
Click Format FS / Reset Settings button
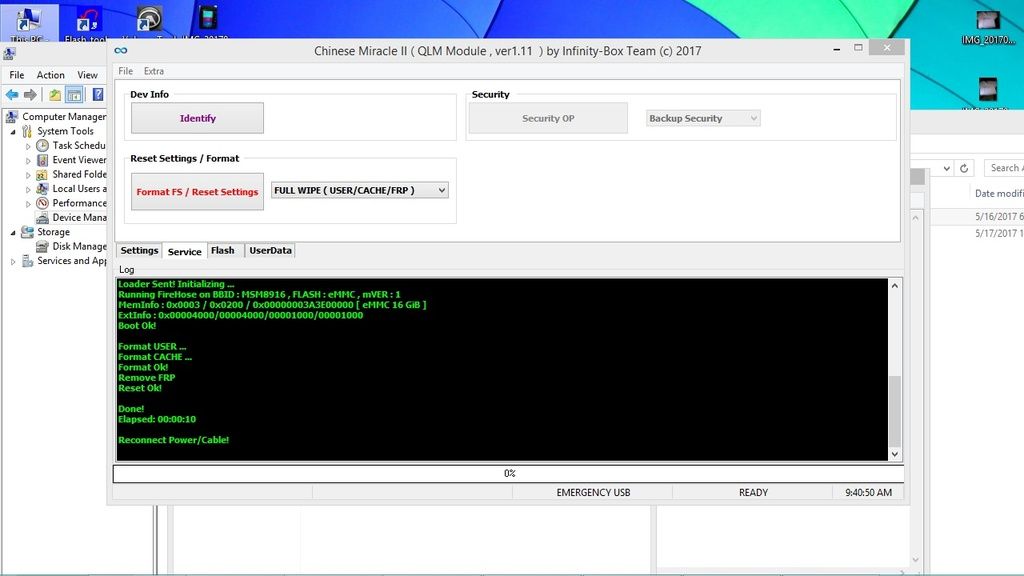coord(197,192)
